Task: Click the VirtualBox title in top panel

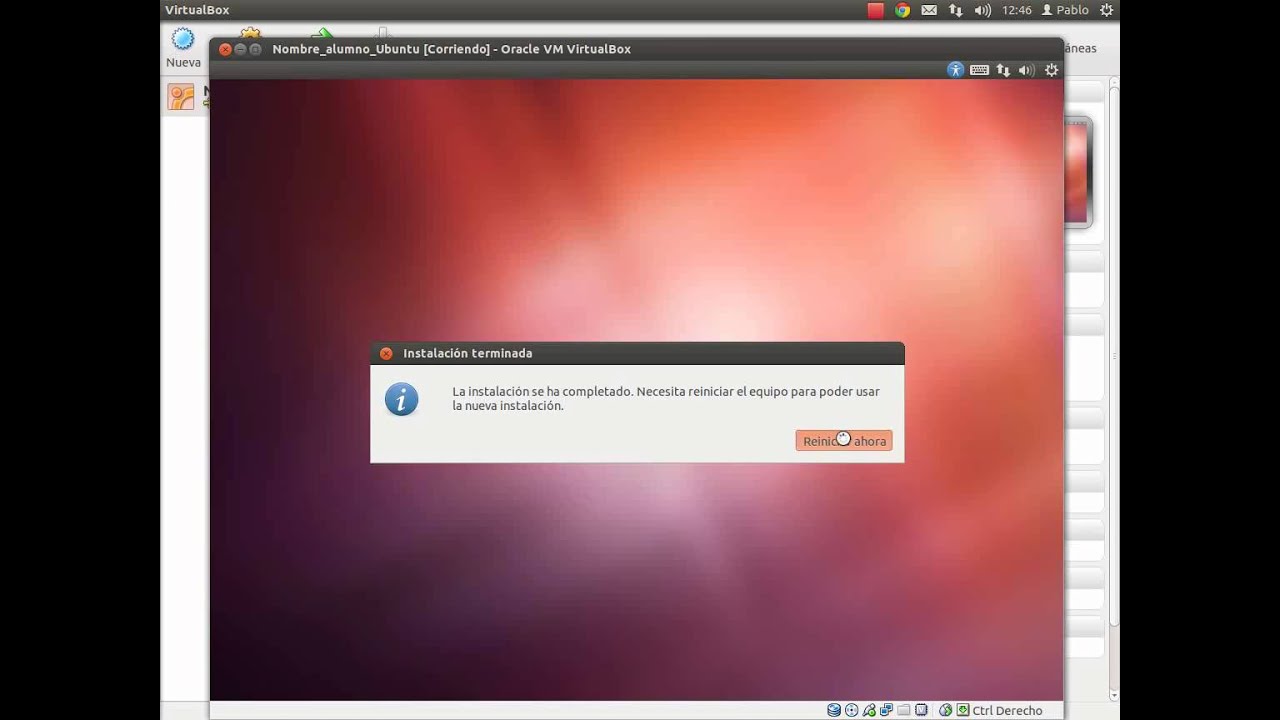Action: (x=197, y=10)
